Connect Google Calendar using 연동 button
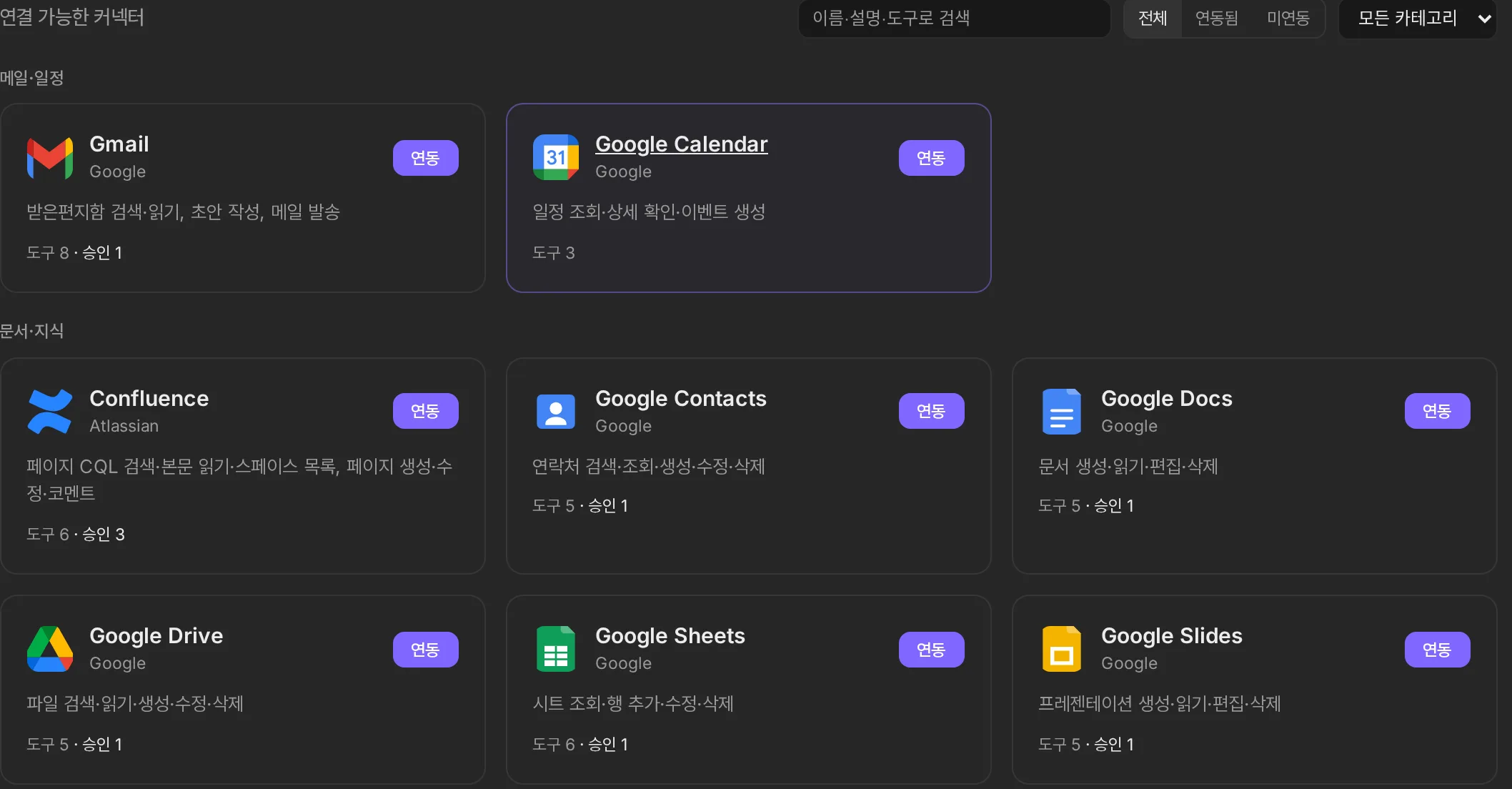Image resolution: width=1512 pixels, height=789 pixels. click(932, 158)
